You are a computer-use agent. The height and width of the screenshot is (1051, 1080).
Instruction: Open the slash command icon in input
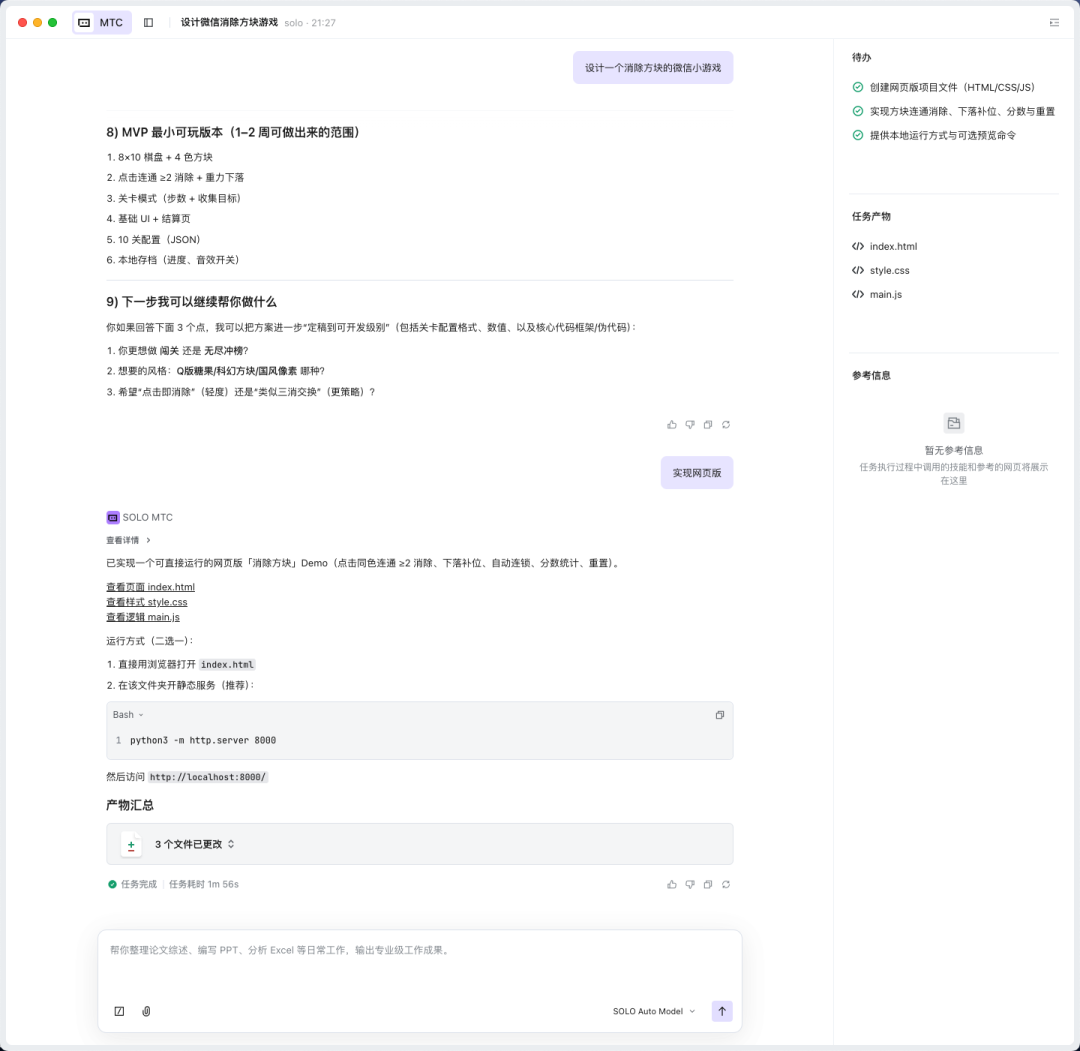click(119, 1011)
